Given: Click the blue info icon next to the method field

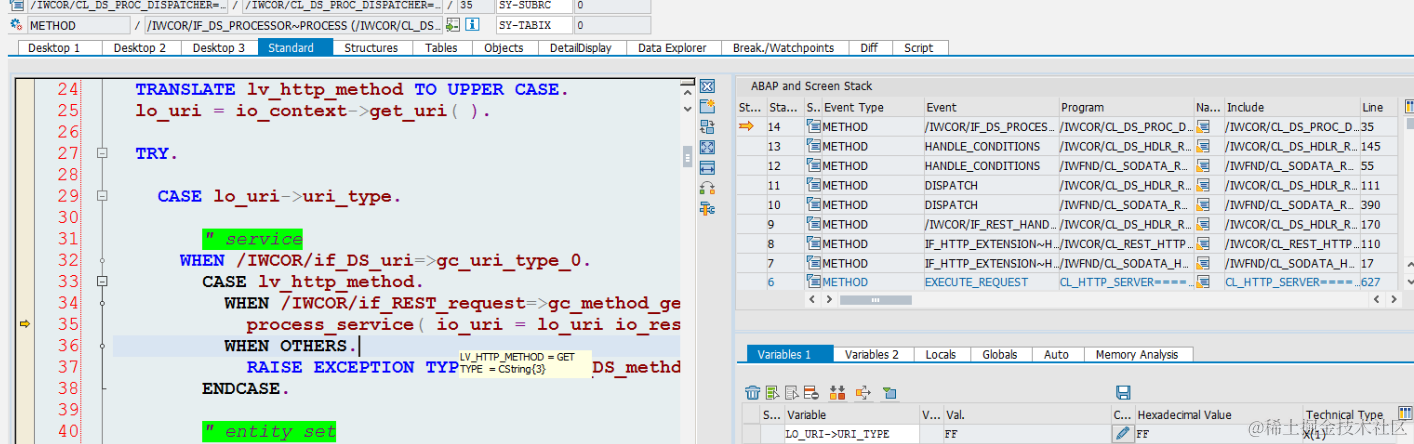Looking at the screenshot, I should point(473,25).
